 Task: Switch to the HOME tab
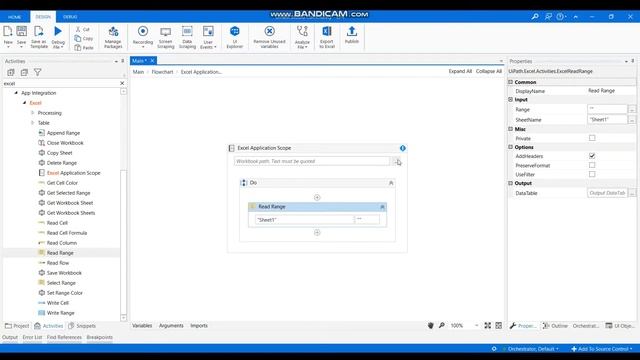(x=14, y=17)
